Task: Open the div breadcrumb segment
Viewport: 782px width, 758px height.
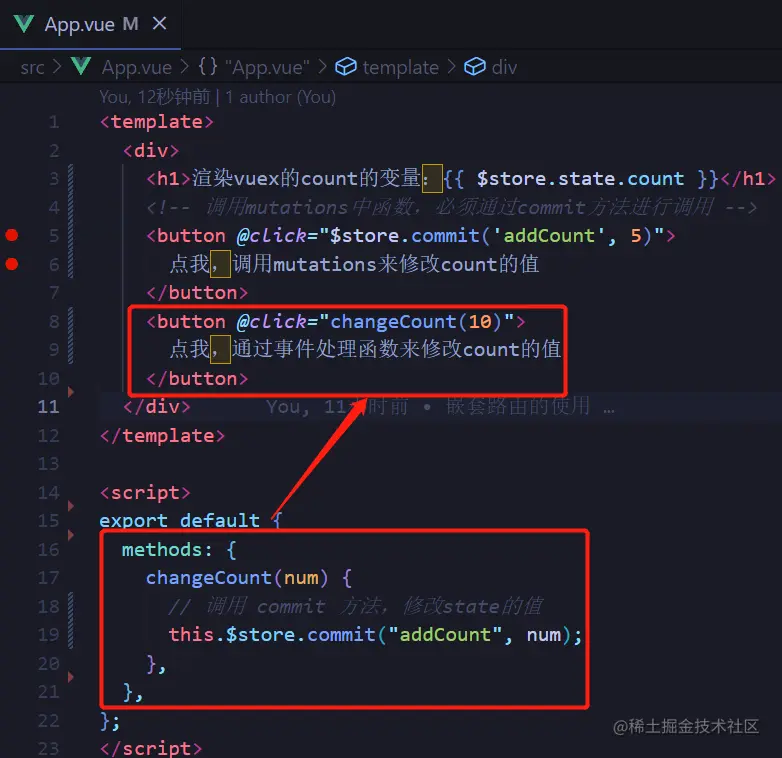Action: point(504,67)
